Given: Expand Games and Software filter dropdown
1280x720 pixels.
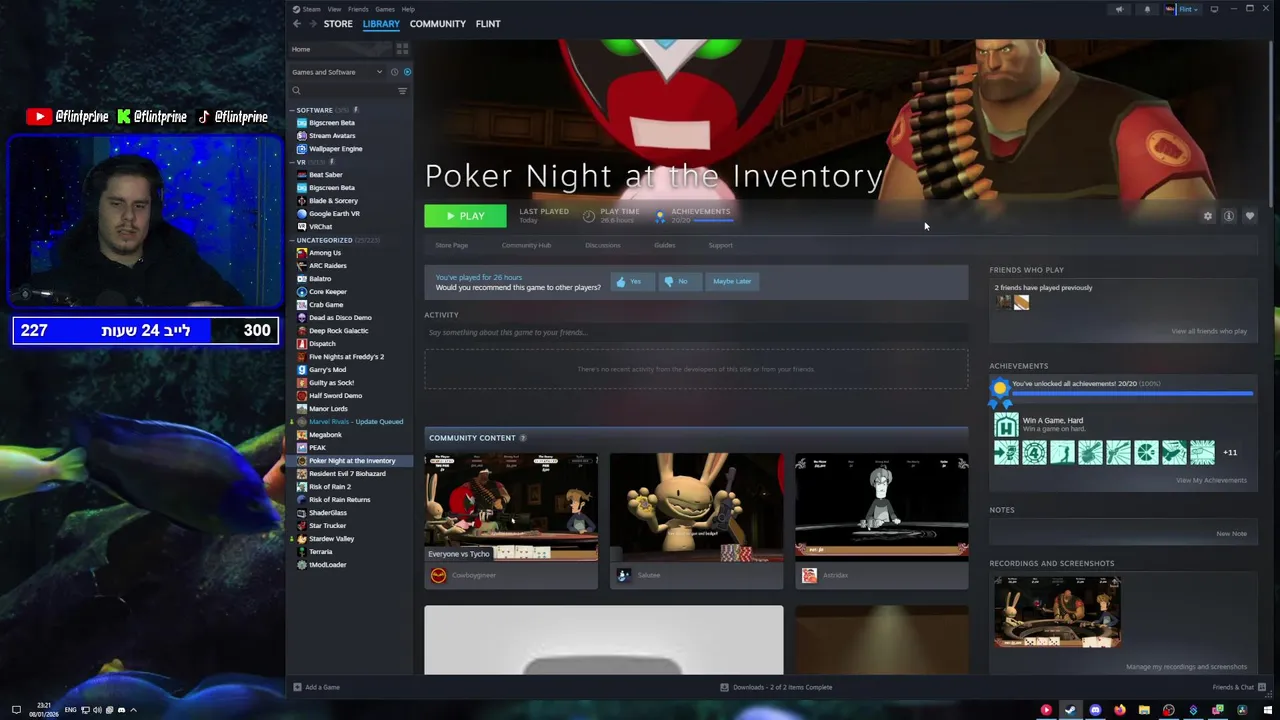Looking at the screenshot, I should (337, 72).
